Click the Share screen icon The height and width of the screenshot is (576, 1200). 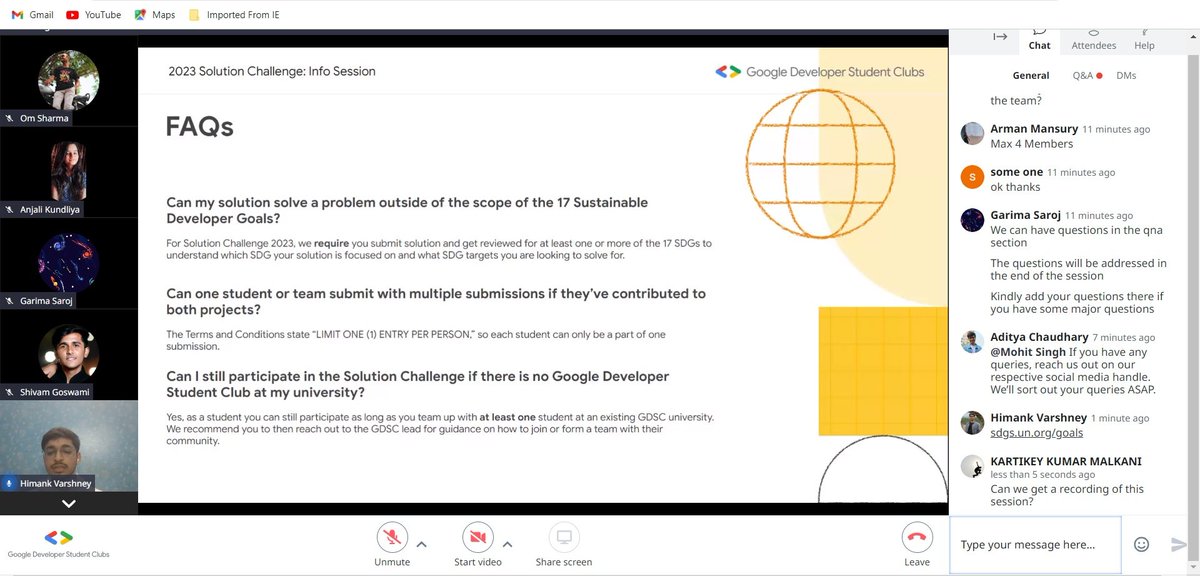[564, 538]
